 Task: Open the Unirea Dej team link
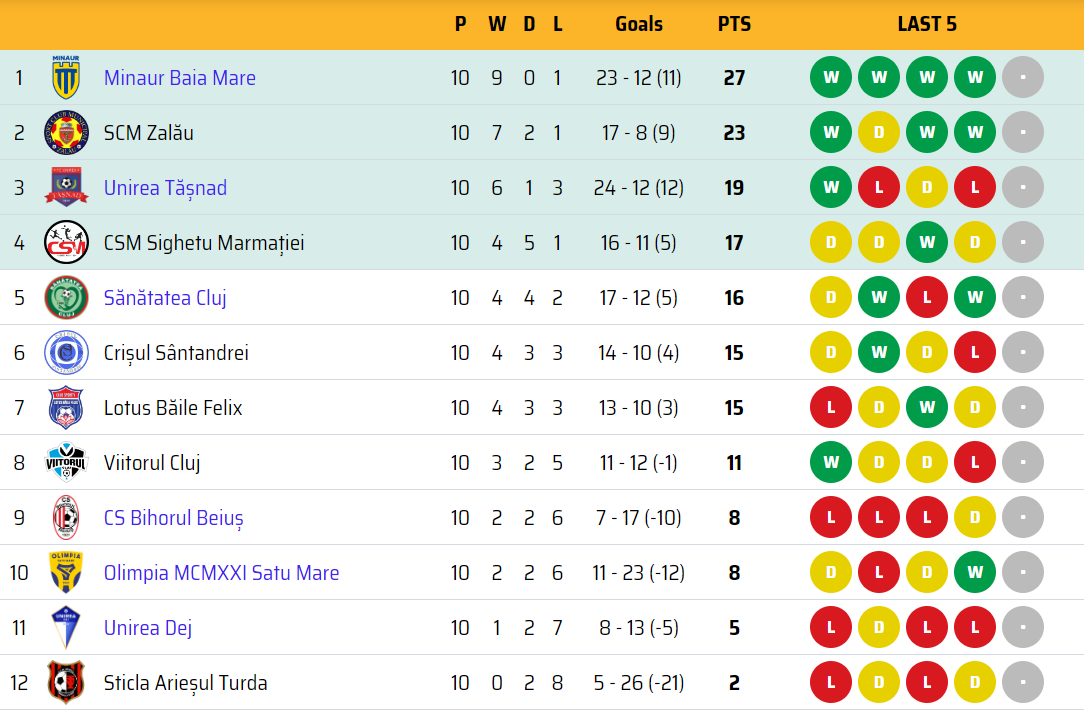click(x=148, y=628)
